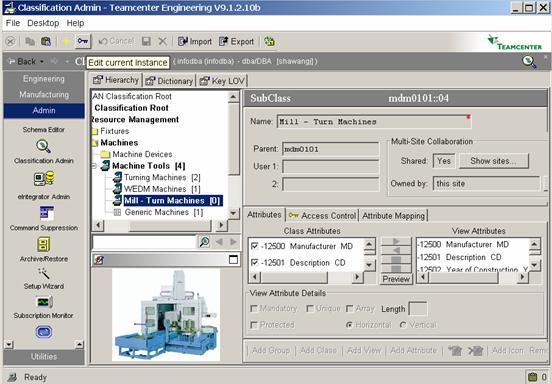Screen dimensions: 552x384
Task: Click the Add Class button
Action: point(318,350)
